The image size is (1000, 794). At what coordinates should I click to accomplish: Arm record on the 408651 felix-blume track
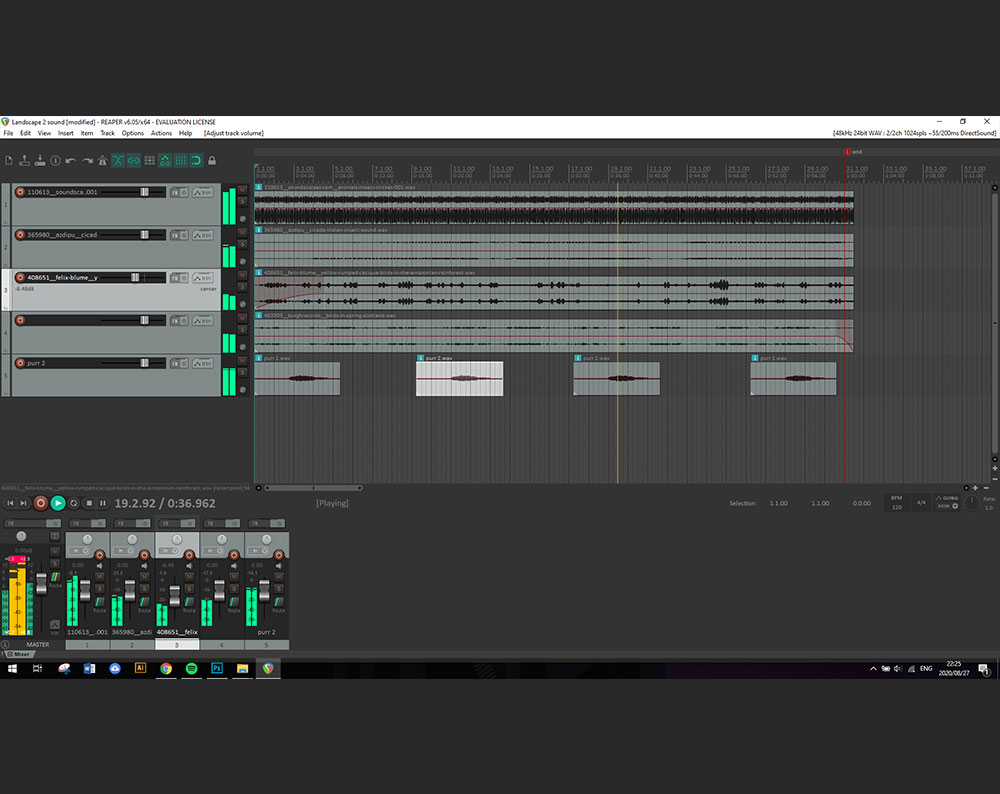tap(19, 277)
